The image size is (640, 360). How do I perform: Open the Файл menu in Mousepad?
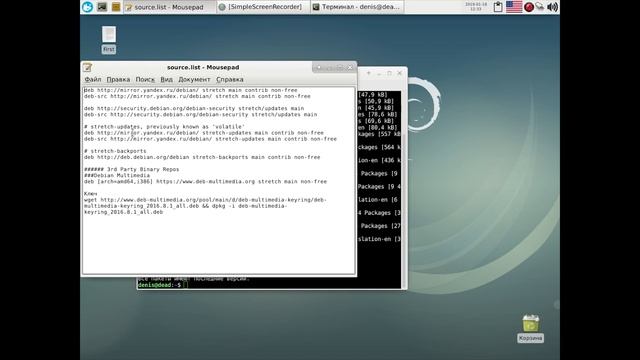pyautogui.click(x=93, y=79)
